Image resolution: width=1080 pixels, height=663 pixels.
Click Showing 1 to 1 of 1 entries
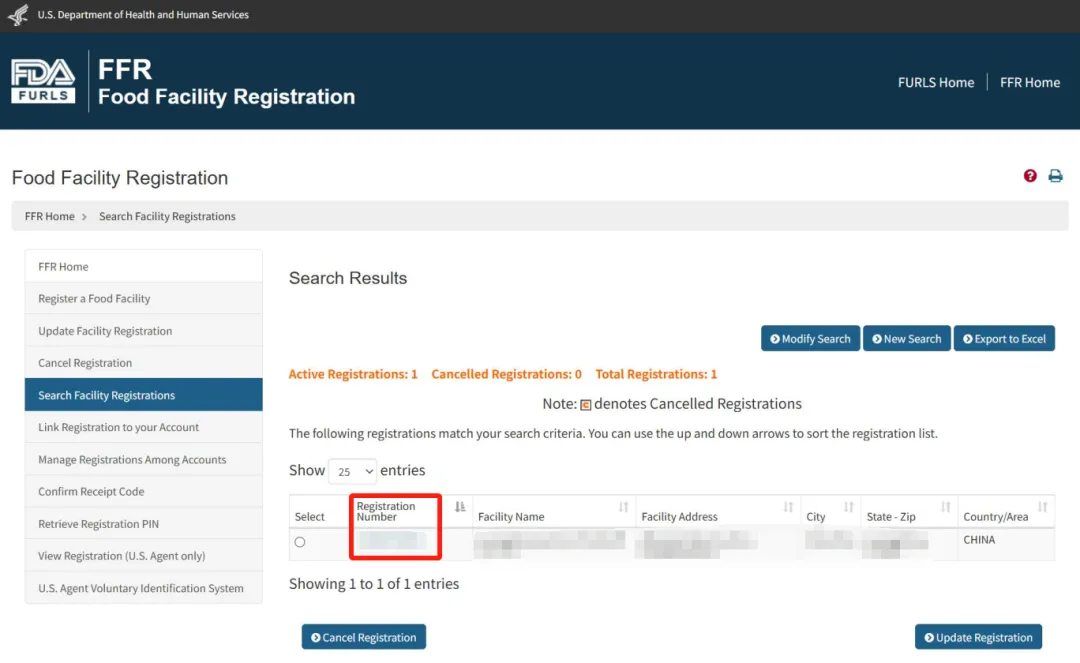(x=374, y=584)
